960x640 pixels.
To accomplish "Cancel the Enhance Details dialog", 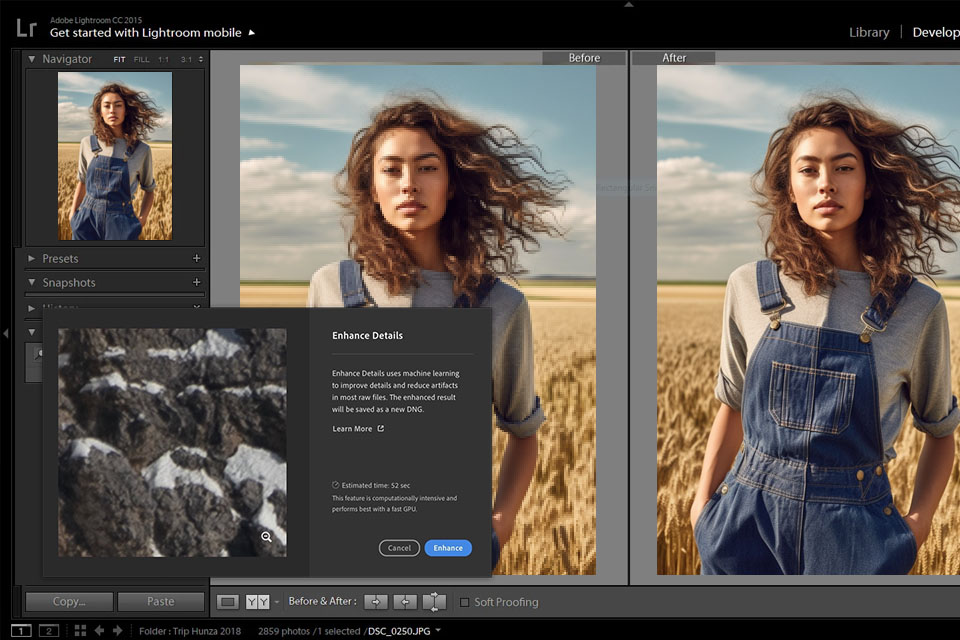I will click(x=399, y=548).
